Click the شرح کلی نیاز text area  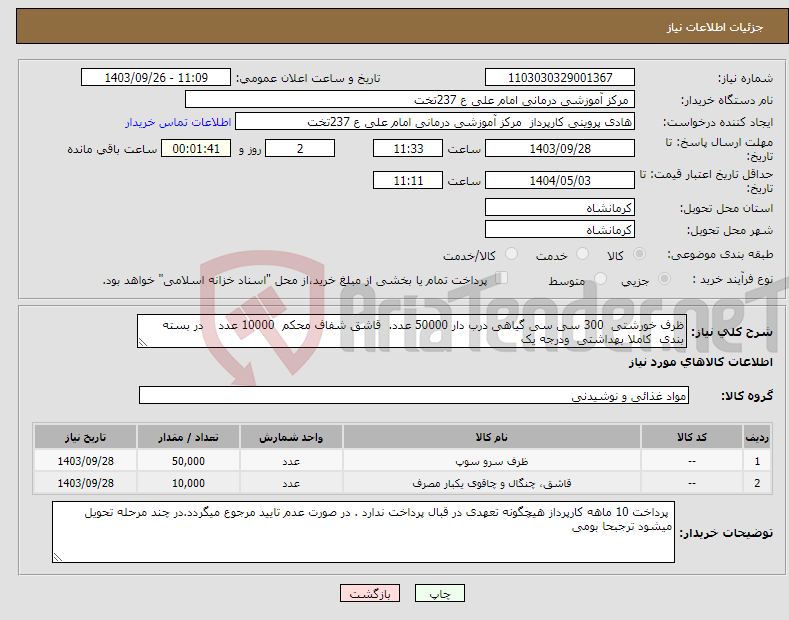(x=412, y=331)
